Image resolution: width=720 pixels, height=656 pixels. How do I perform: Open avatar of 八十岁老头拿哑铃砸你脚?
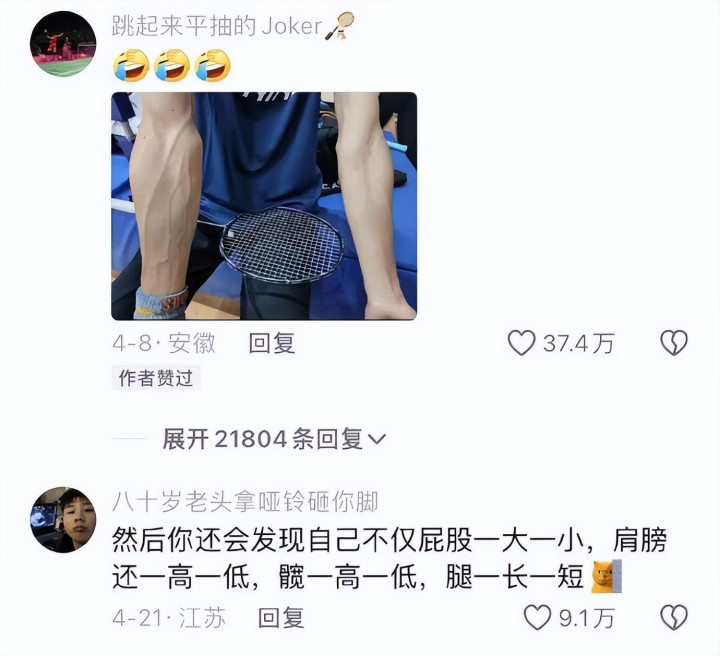63,519
